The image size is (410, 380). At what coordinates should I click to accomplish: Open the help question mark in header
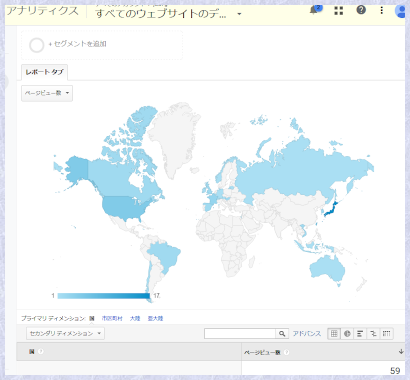coord(361,10)
